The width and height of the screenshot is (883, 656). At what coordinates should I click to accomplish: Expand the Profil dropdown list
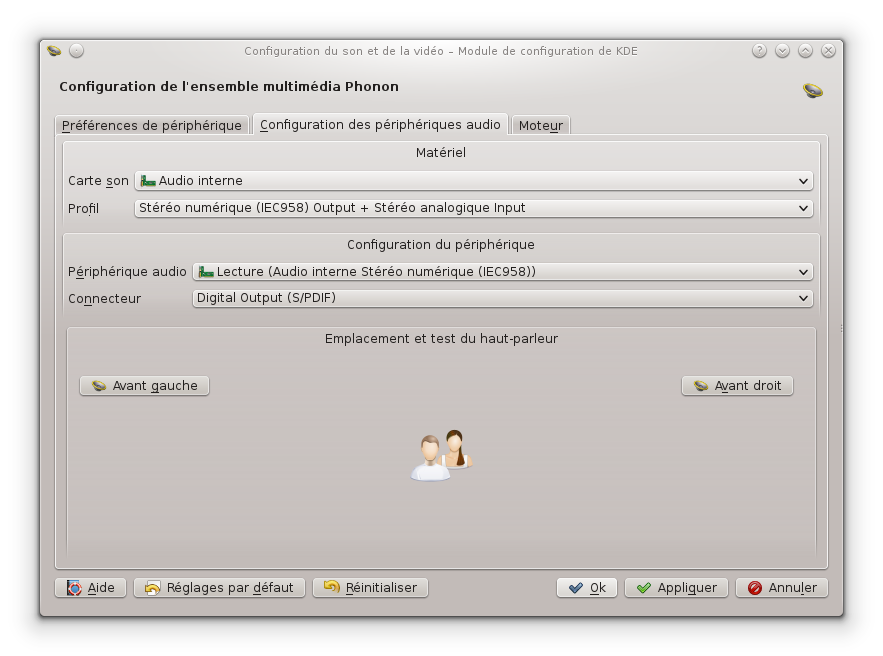coord(474,208)
